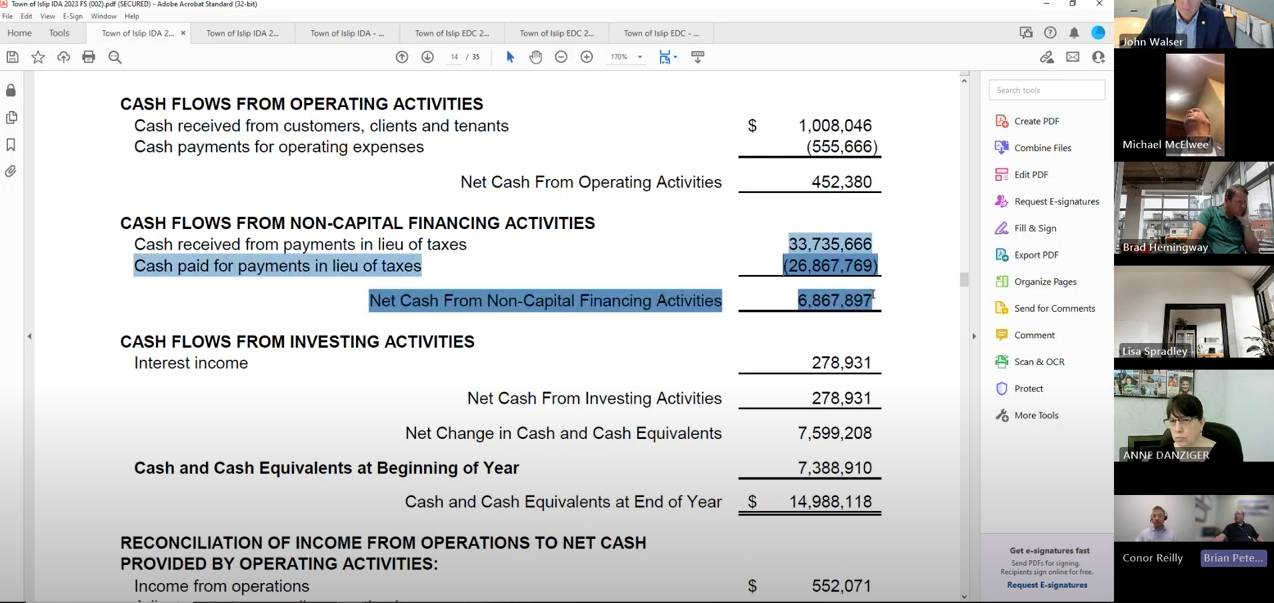The height and width of the screenshot is (603, 1274).
Task: Print the document using the printer icon
Action: point(89,57)
